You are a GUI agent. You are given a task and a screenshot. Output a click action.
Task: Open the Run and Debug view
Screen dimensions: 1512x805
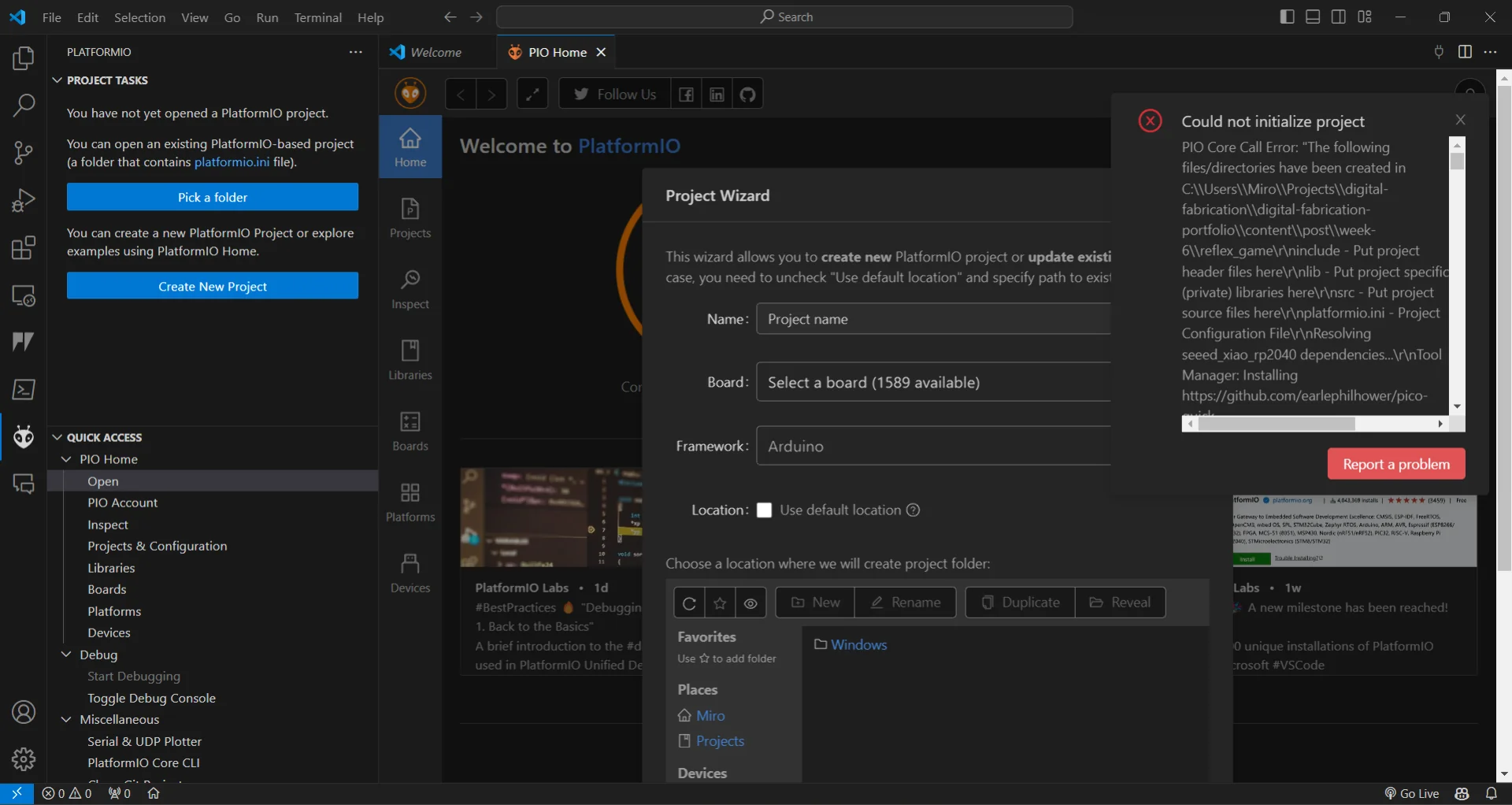pyautogui.click(x=24, y=200)
